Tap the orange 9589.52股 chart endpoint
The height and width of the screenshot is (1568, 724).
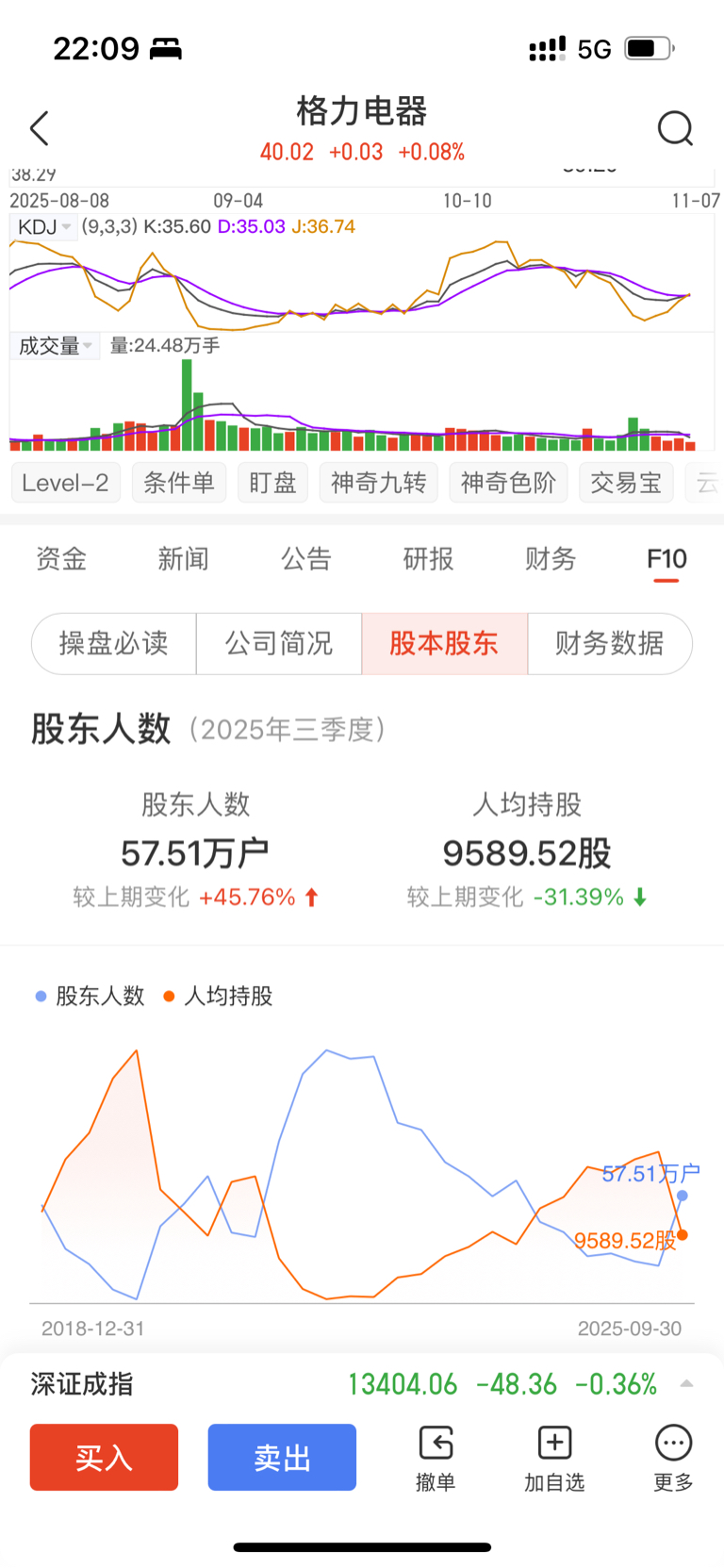(x=683, y=1235)
